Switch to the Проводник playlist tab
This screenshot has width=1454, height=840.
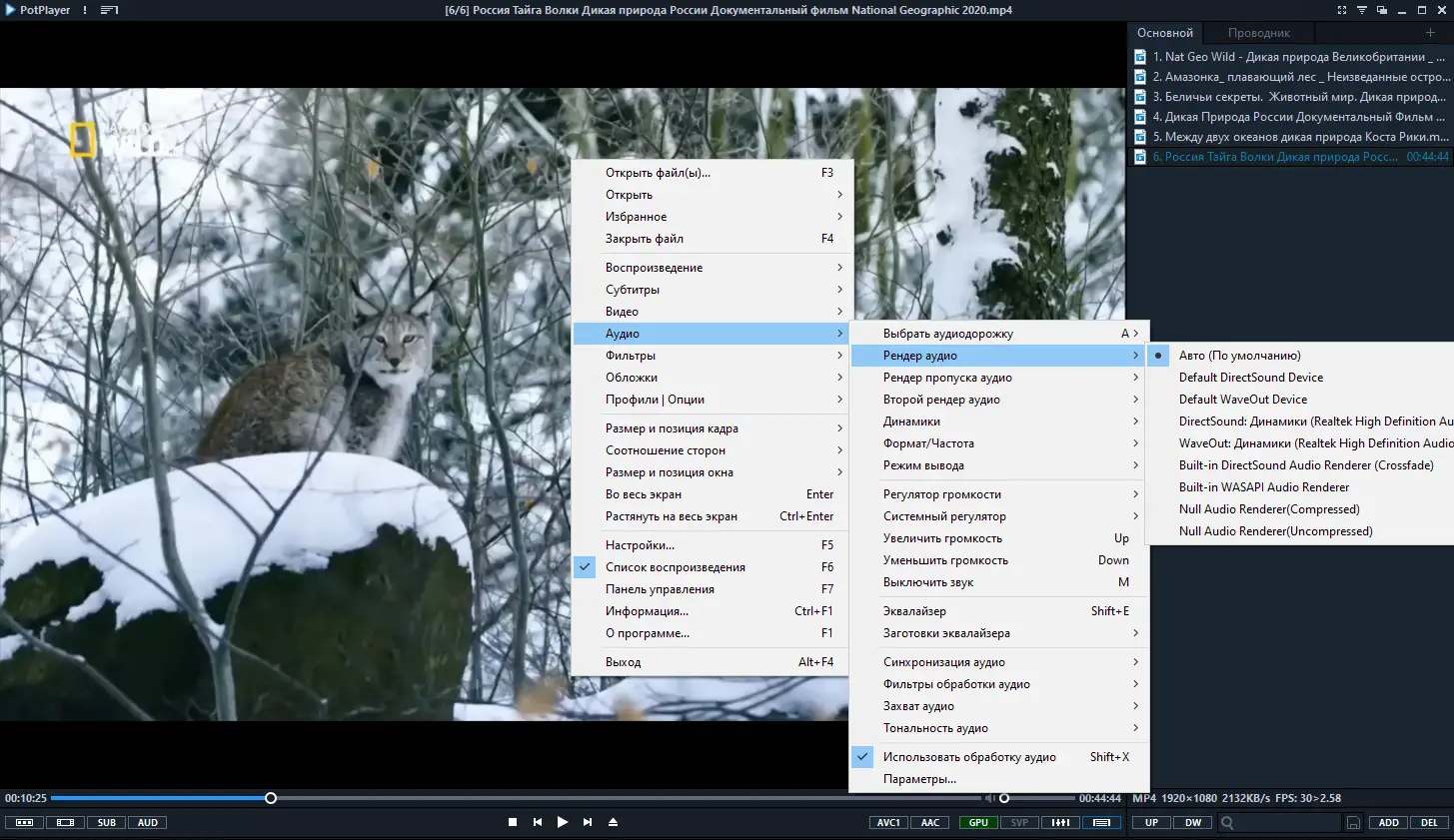pos(1259,33)
